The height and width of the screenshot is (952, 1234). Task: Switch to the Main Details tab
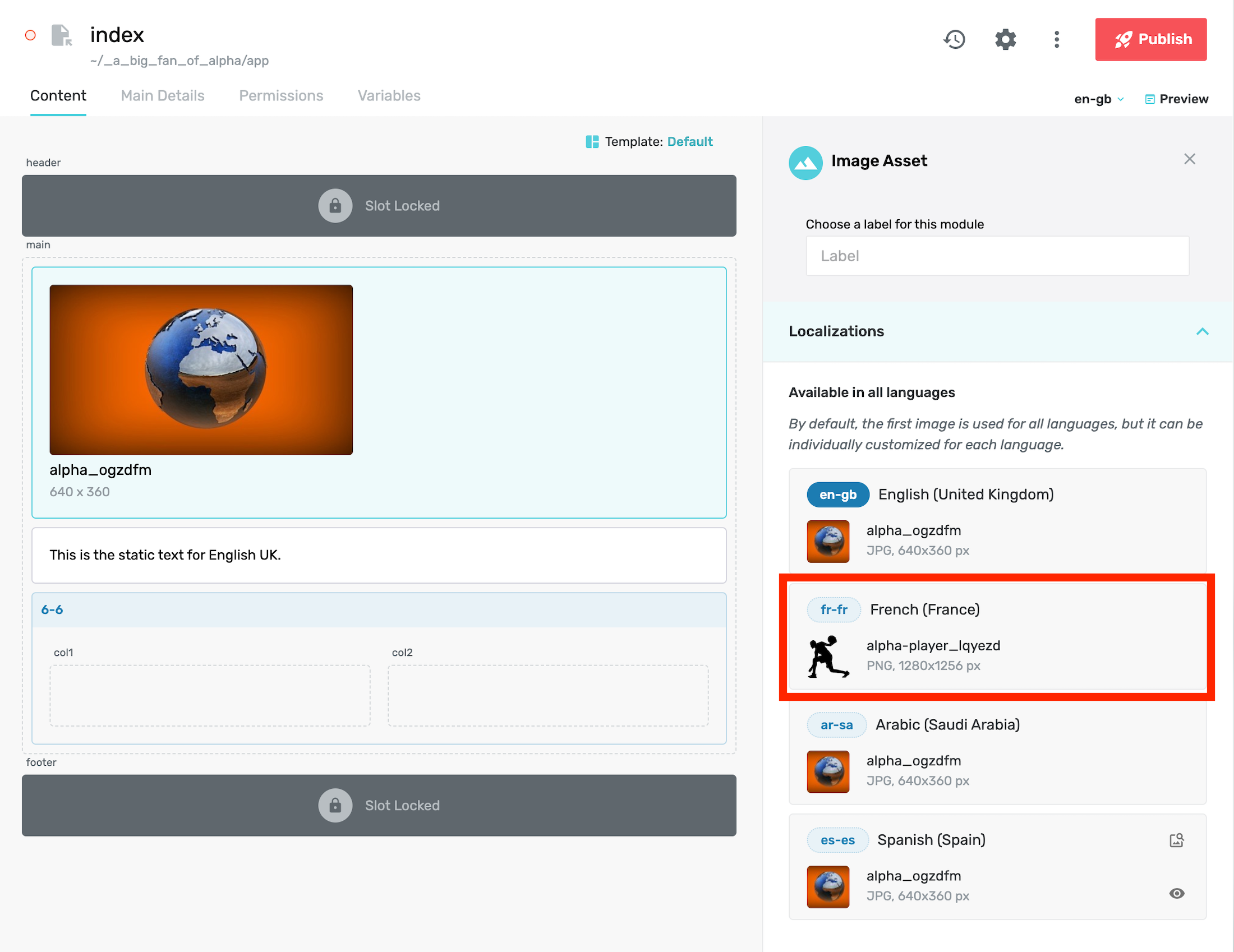point(163,95)
